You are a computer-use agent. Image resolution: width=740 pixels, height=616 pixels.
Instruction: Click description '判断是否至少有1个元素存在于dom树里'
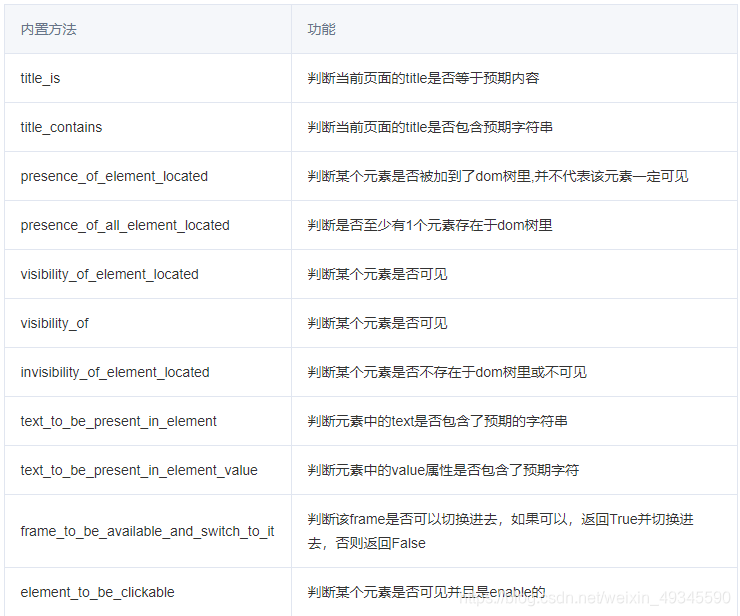tap(429, 226)
